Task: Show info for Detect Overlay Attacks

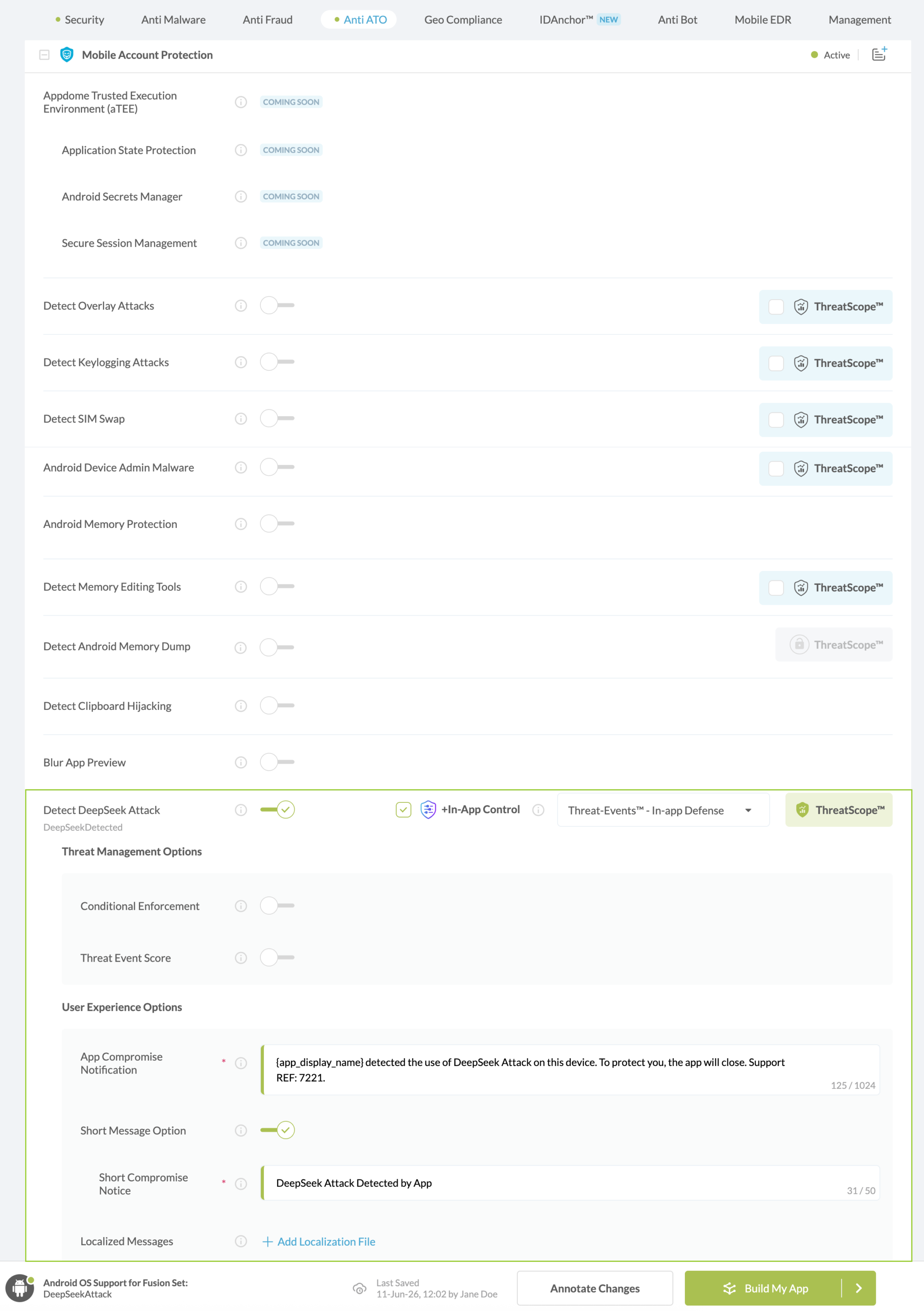Action: 241,306
